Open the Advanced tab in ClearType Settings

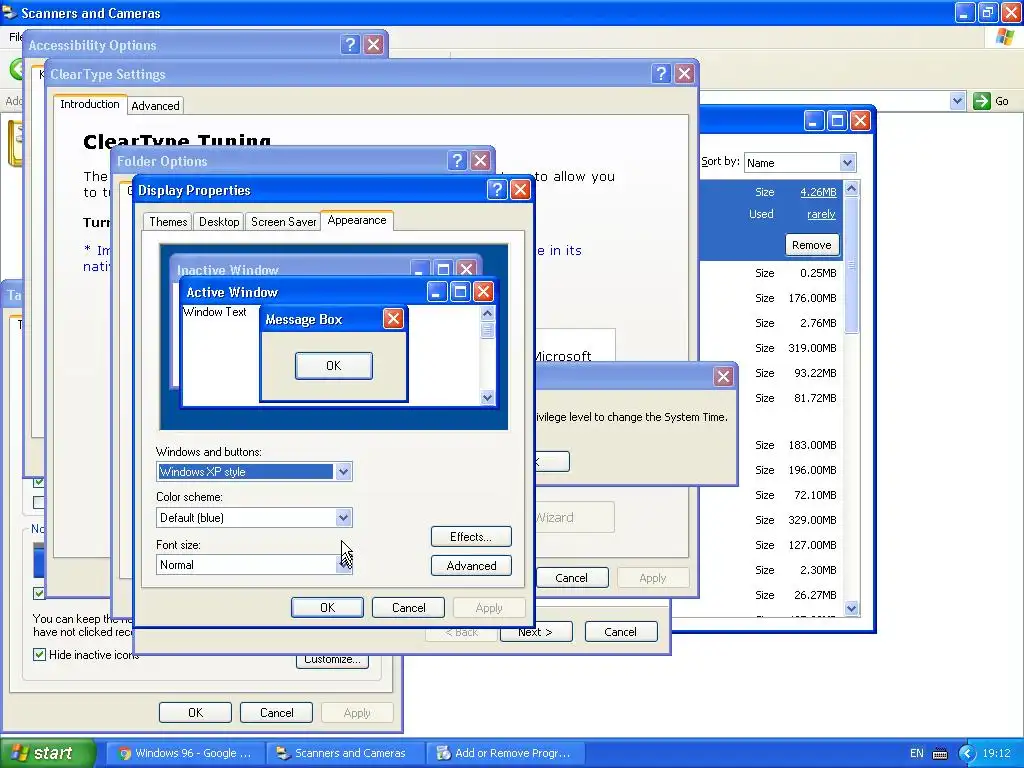tap(155, 106)
